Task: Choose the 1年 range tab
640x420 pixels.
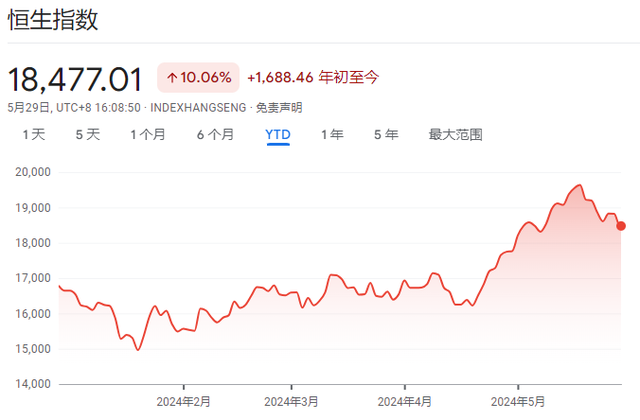Action: click(x=332, y=134)
